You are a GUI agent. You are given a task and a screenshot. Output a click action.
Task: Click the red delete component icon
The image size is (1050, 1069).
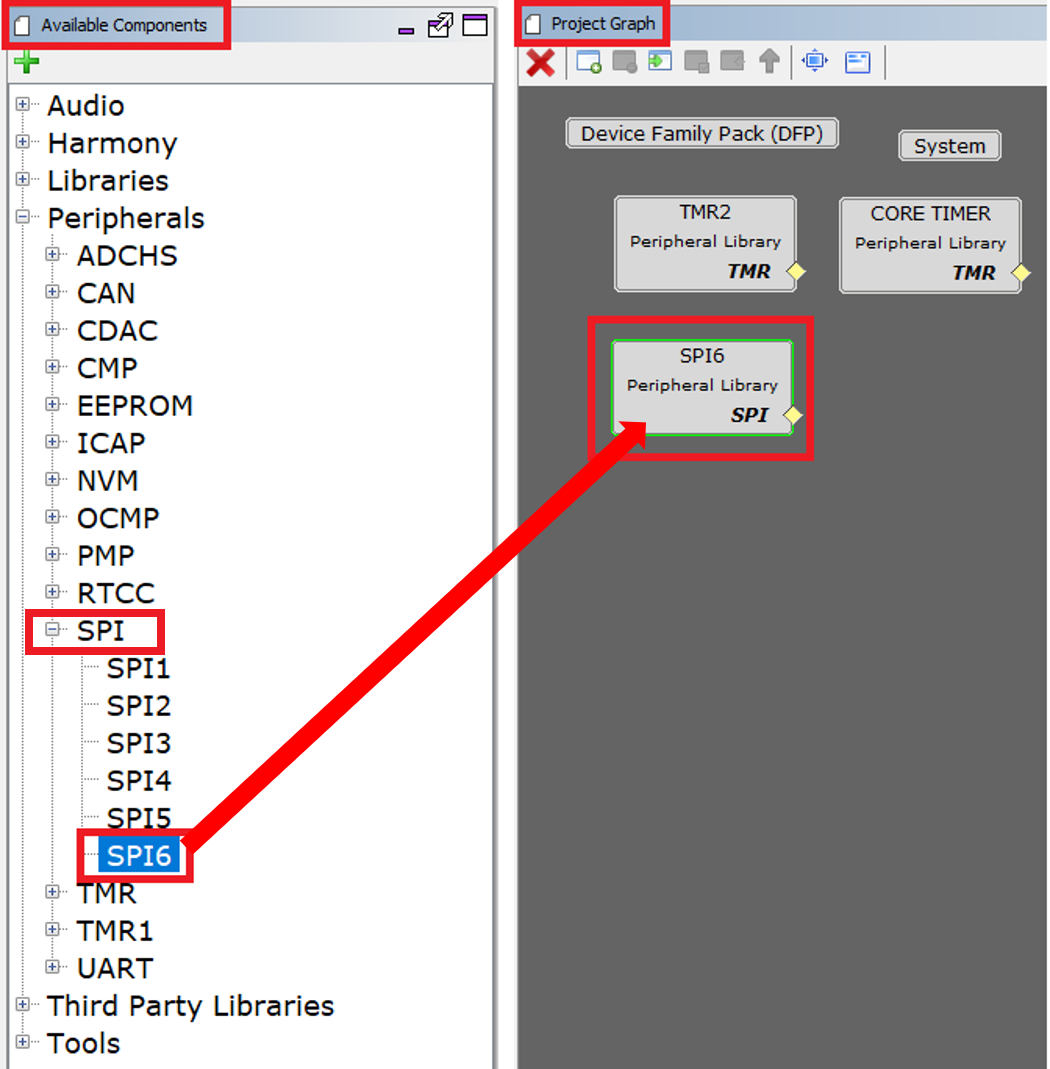[540, 62]
